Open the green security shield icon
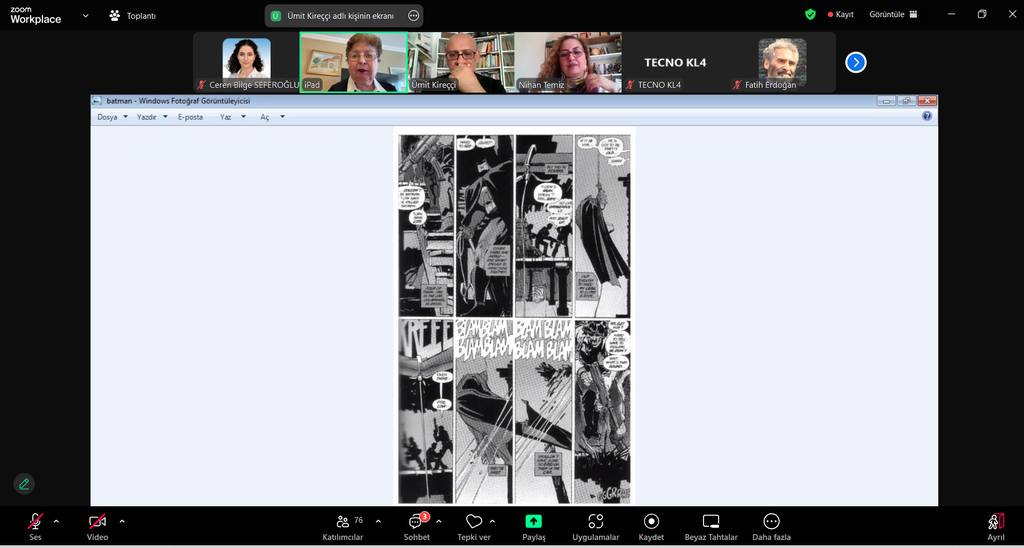 pos(810,14)
